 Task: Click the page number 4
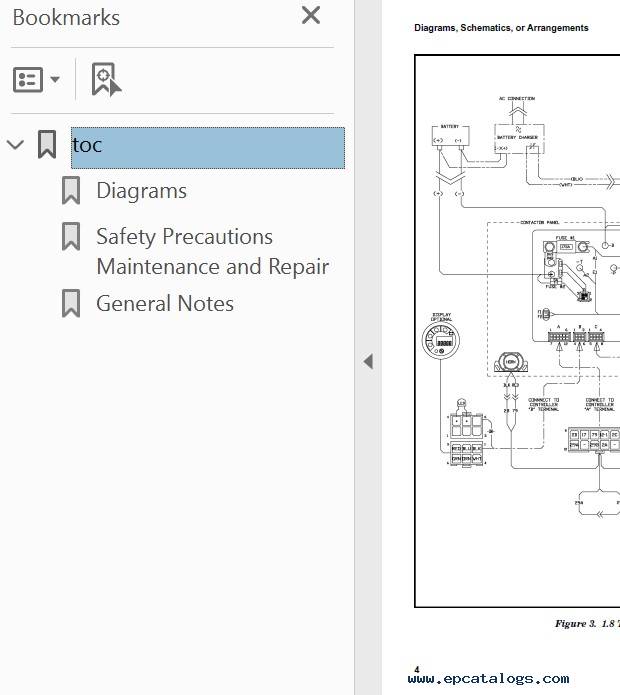pos(417,669)
